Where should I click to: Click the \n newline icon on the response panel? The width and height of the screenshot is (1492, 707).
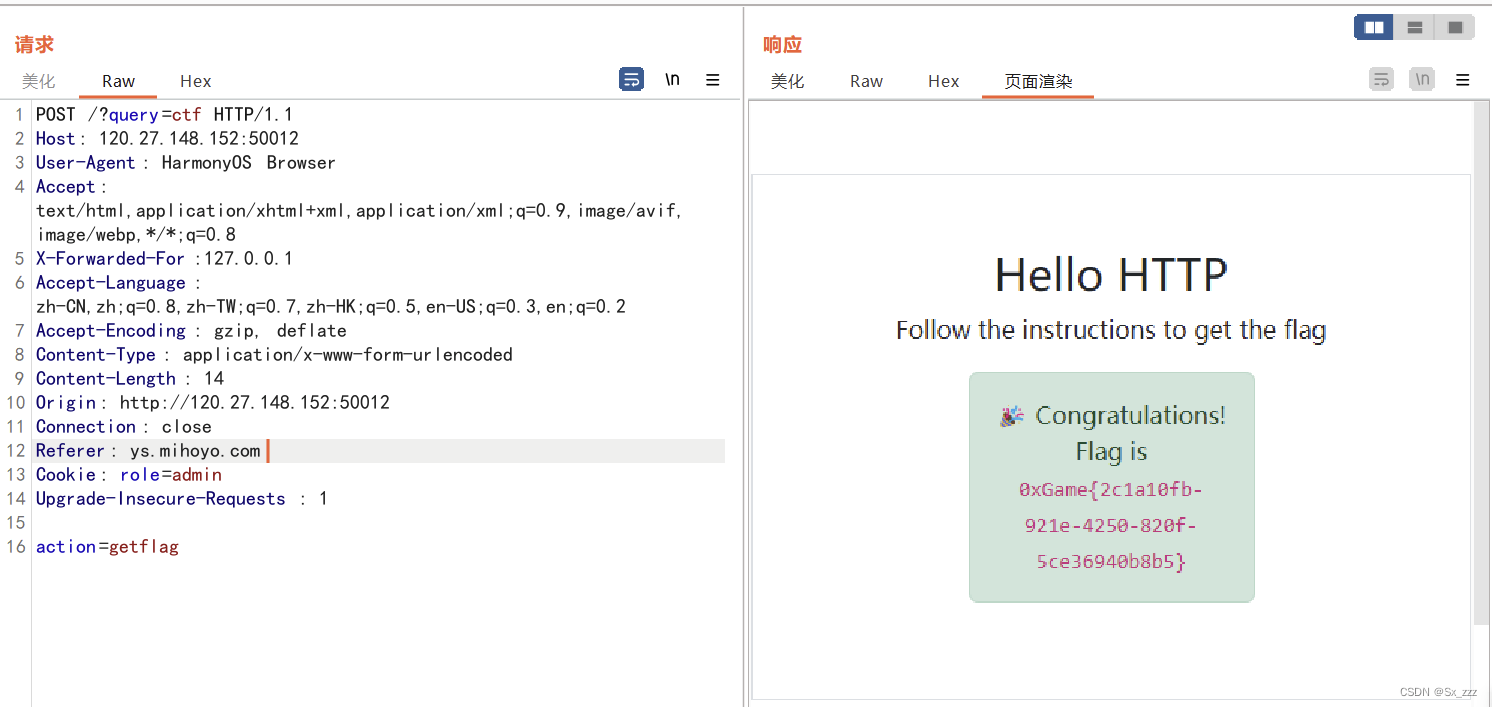pos(1422,78)
